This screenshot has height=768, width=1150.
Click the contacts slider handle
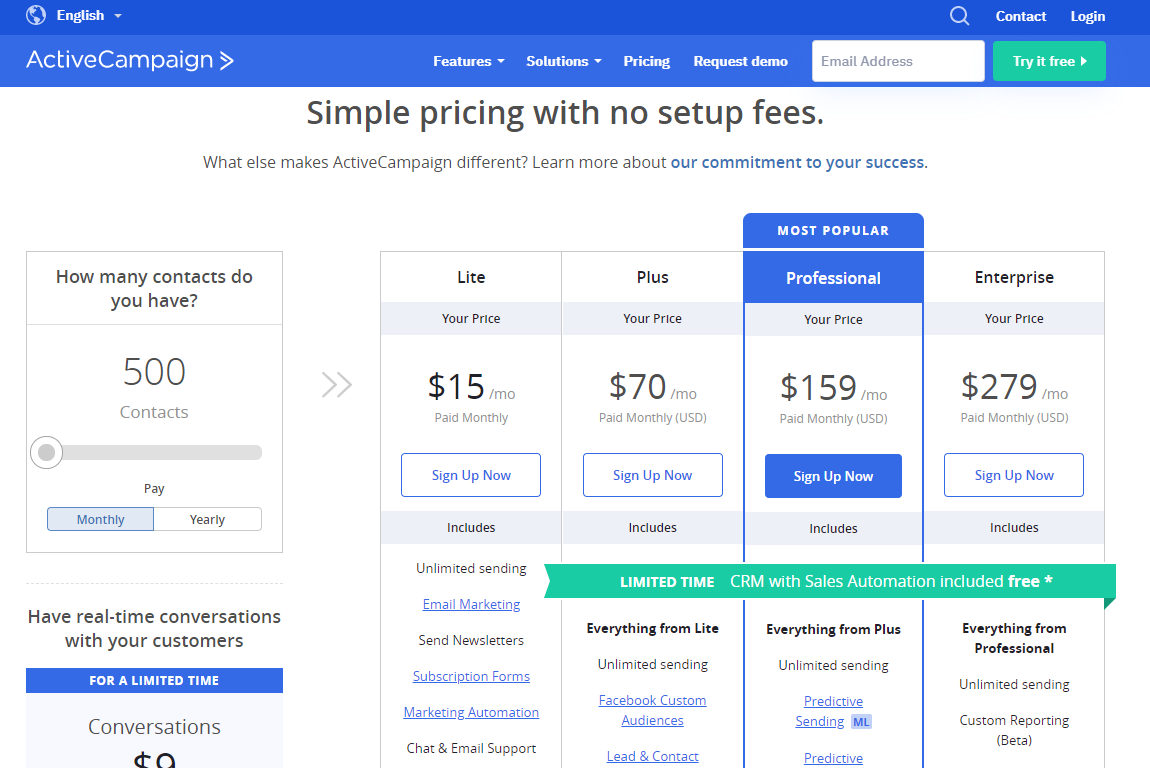pos(46,453)
